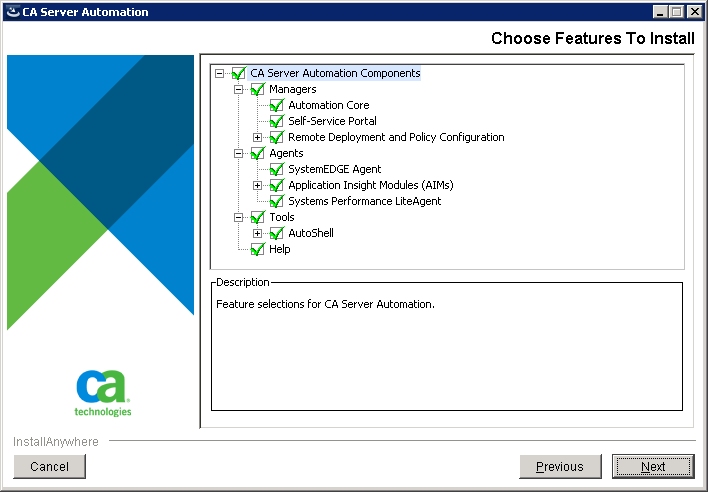The width and height of the screenshot is (708, 492).
Task: Uncheck Remote Deployment and Policy Configuration checkbox
Action: click(x=276, y=137)
